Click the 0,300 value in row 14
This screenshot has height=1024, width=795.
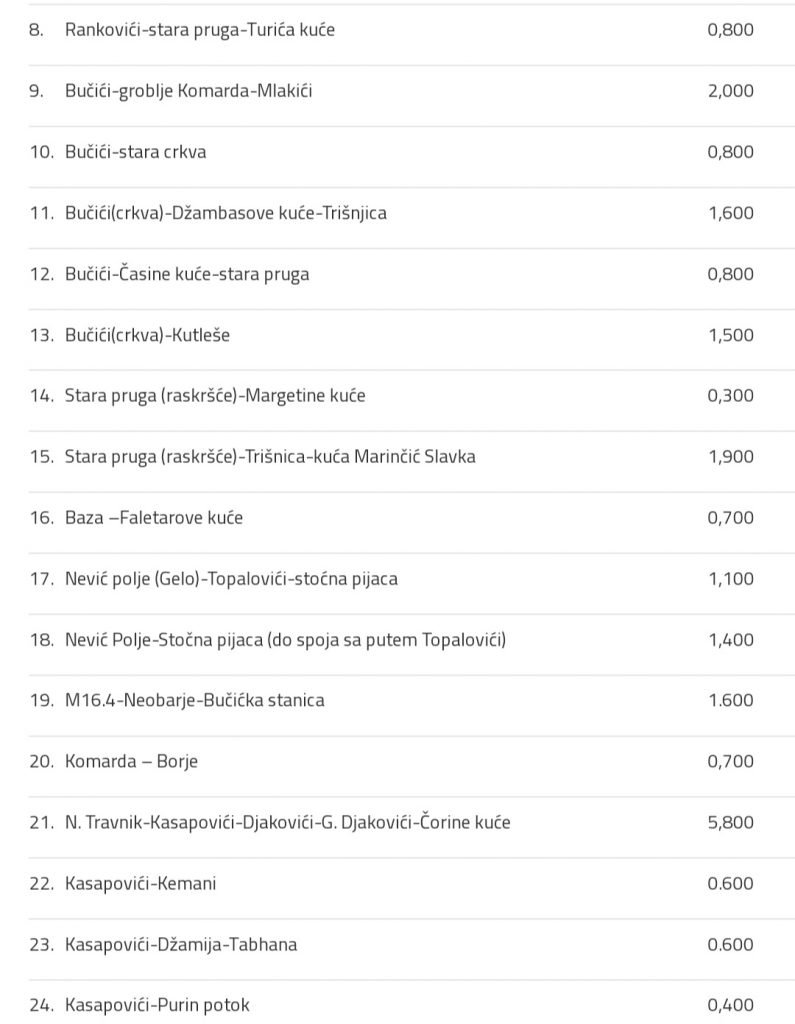click(730, 396)
